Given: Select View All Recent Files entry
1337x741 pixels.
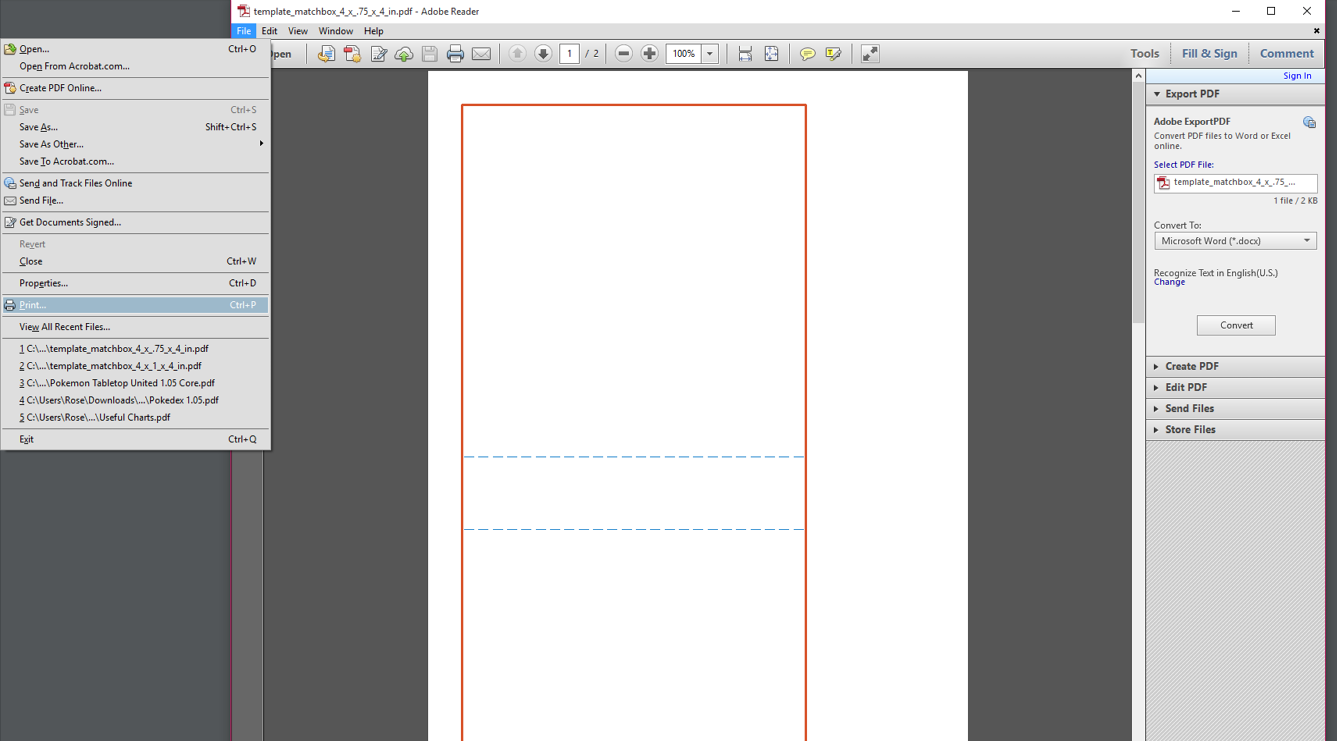Looking at the screenshot, I should [135, 327].
